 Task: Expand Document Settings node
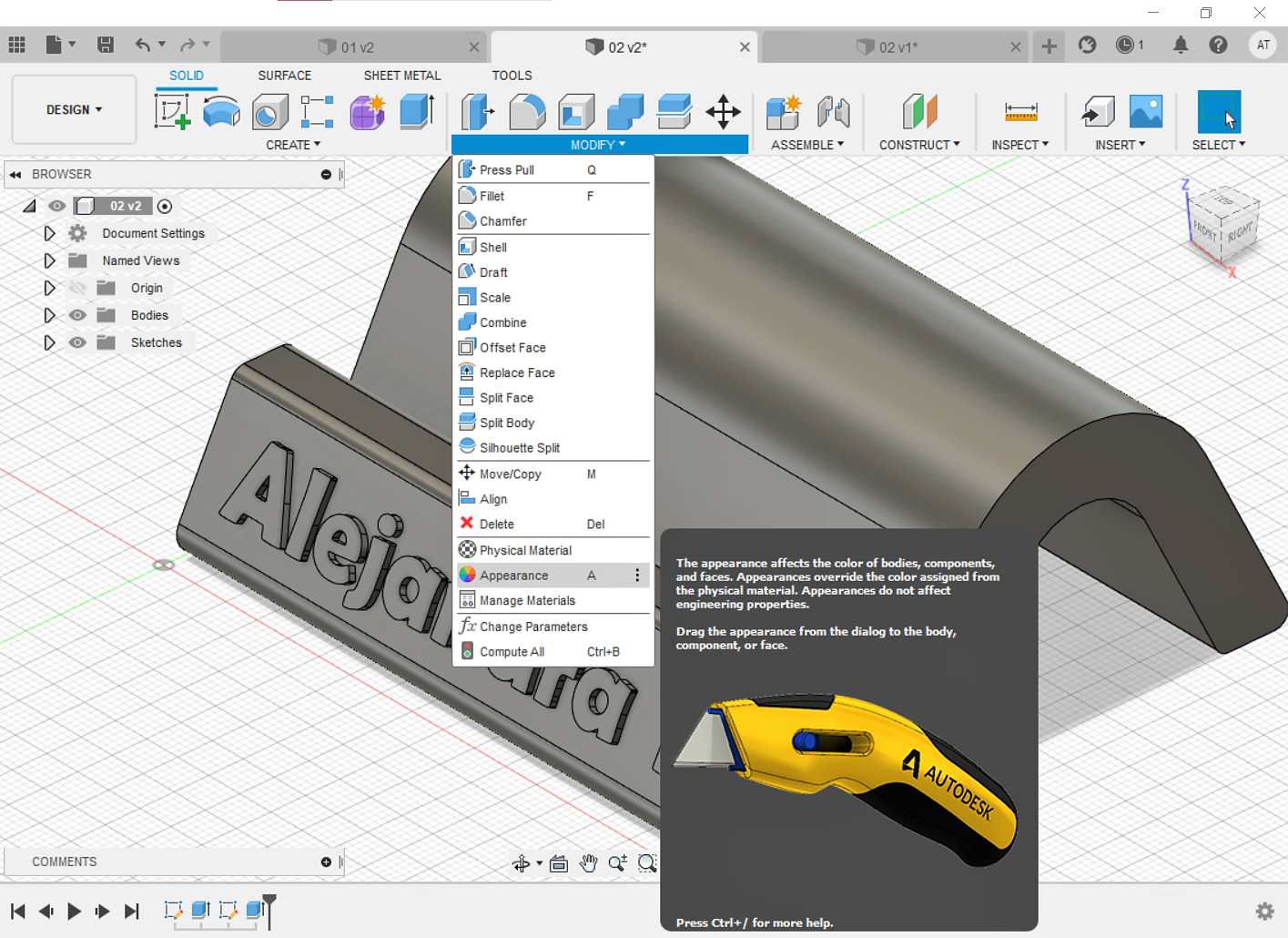[x=49, y=233]
